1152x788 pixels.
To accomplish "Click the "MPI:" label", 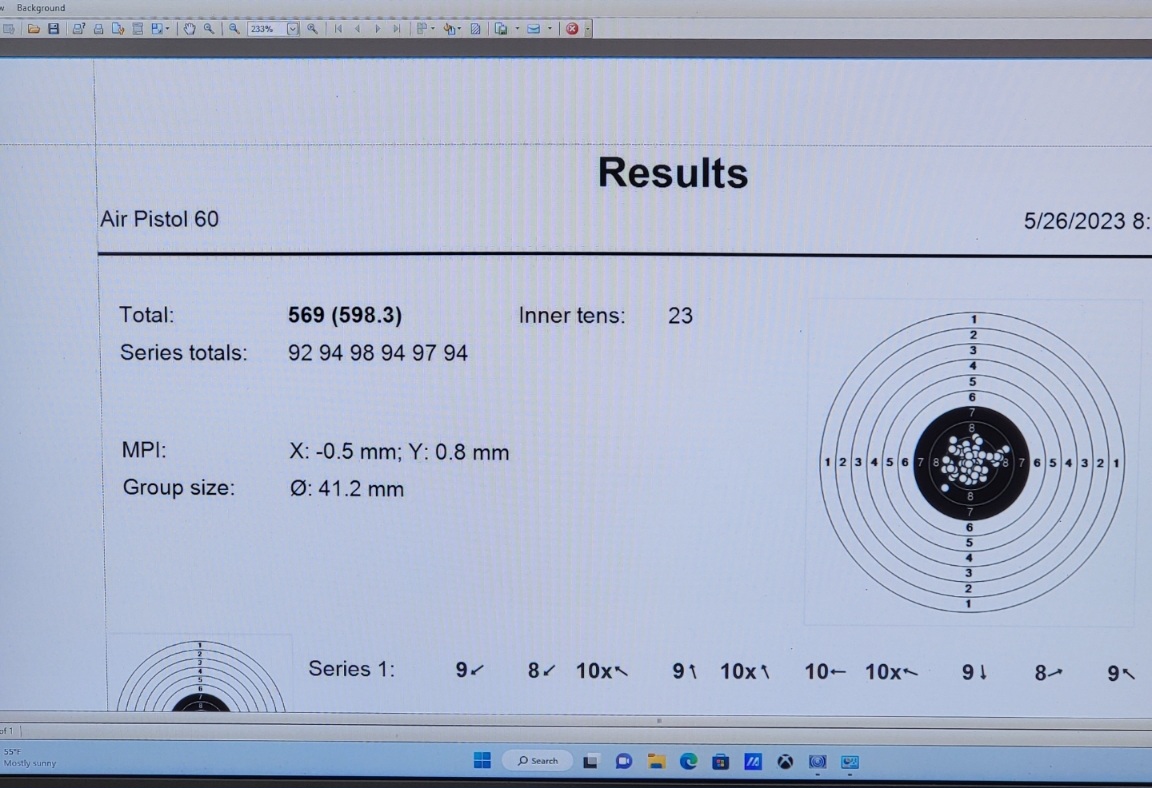I will point(144,449).
